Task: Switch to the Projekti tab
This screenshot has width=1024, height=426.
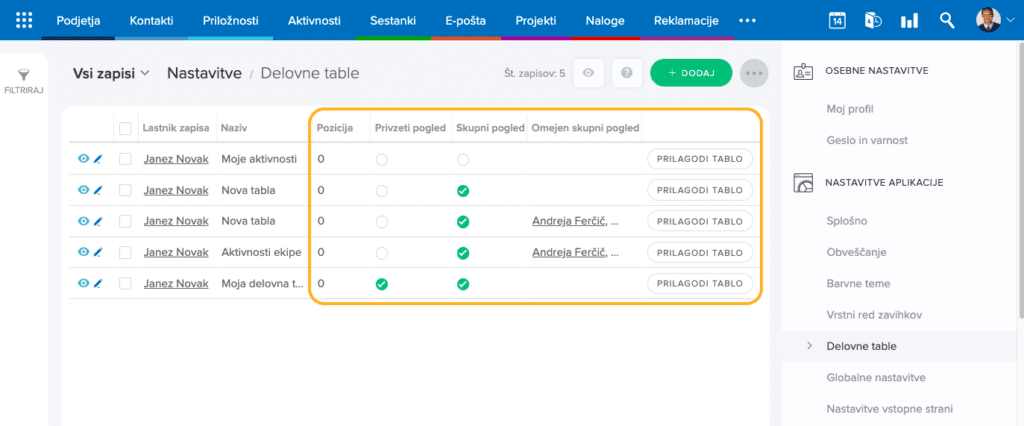Action: [x=536, y=20]
